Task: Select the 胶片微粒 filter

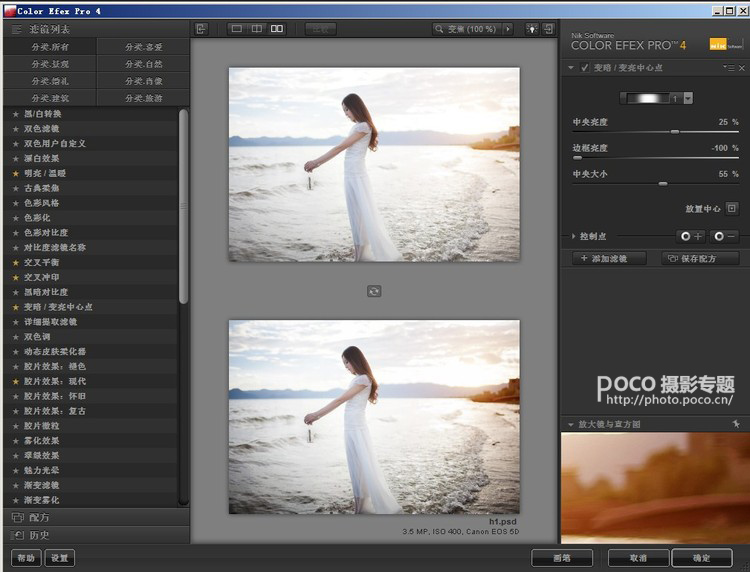Action: coord(91,426)
